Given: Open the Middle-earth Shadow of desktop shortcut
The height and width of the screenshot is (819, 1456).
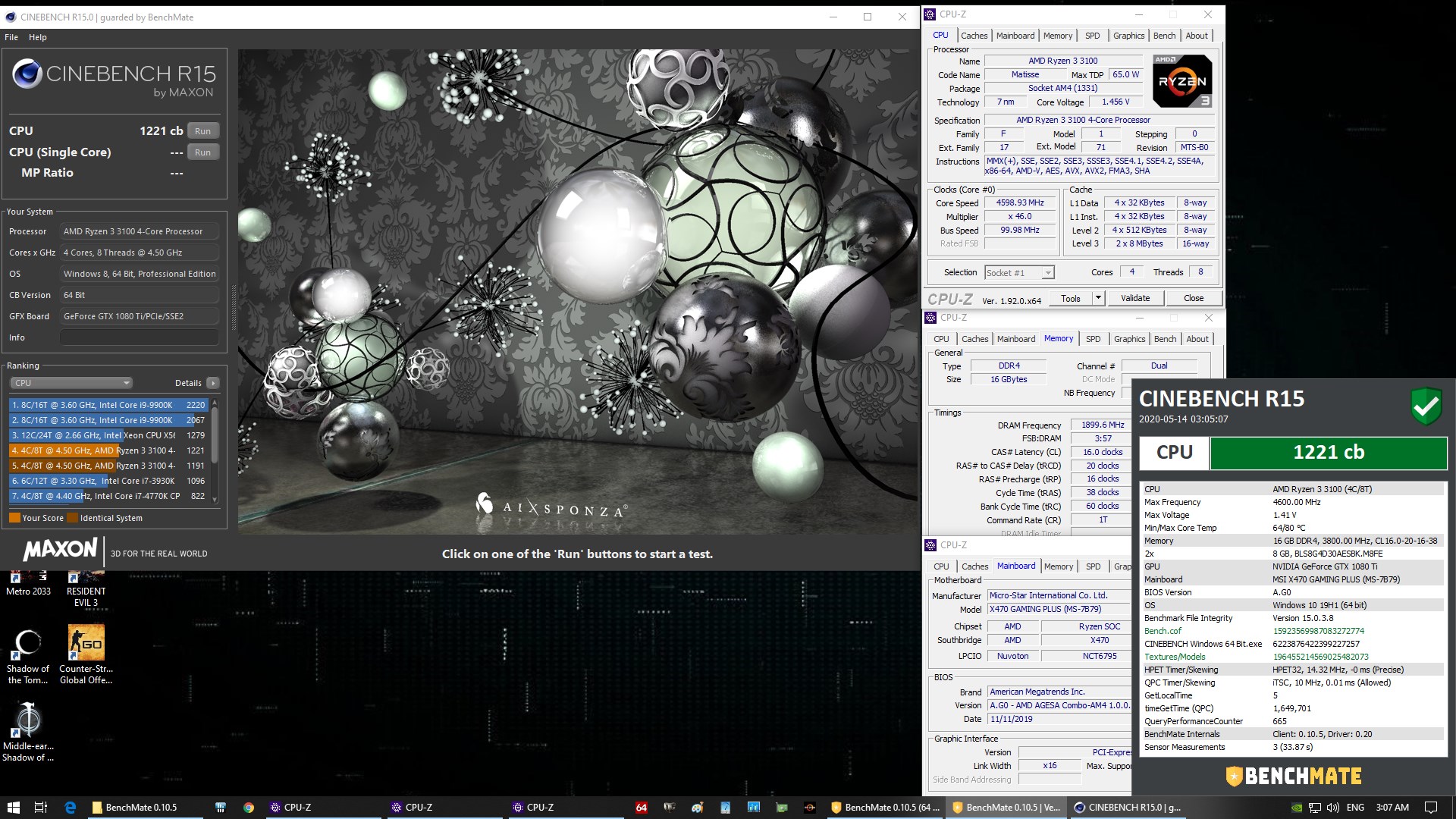Looking at the screenshot, I should [x=28, y=731].
